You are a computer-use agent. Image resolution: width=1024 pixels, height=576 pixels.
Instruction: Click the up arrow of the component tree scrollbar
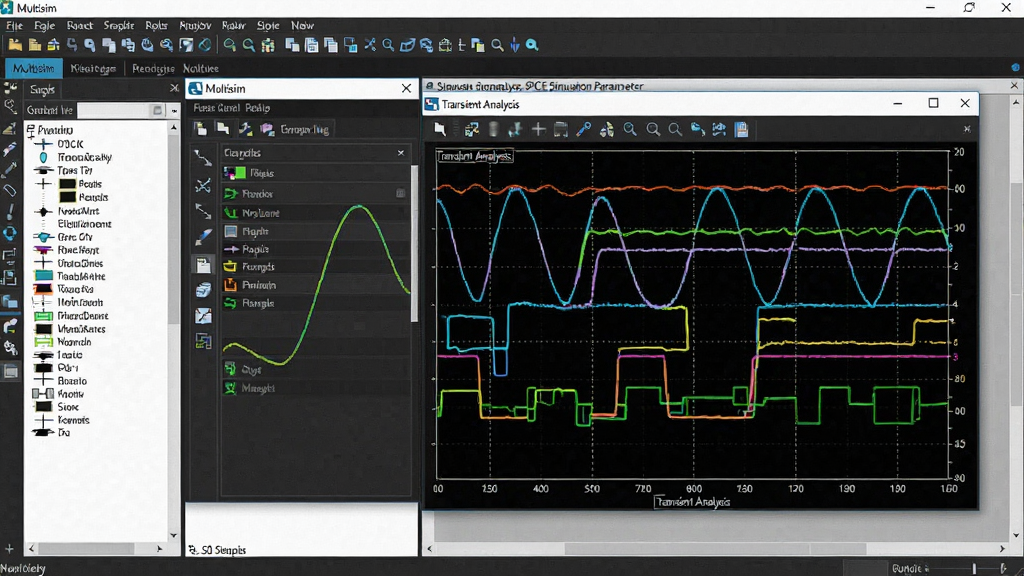coord(174,128)
